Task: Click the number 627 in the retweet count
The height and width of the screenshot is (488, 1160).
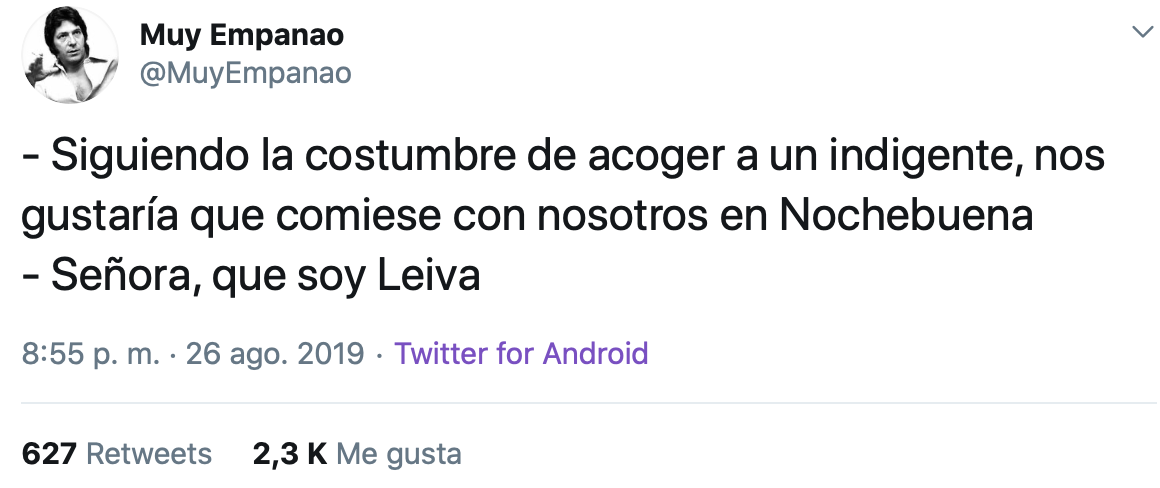Action: coord(49,453)
